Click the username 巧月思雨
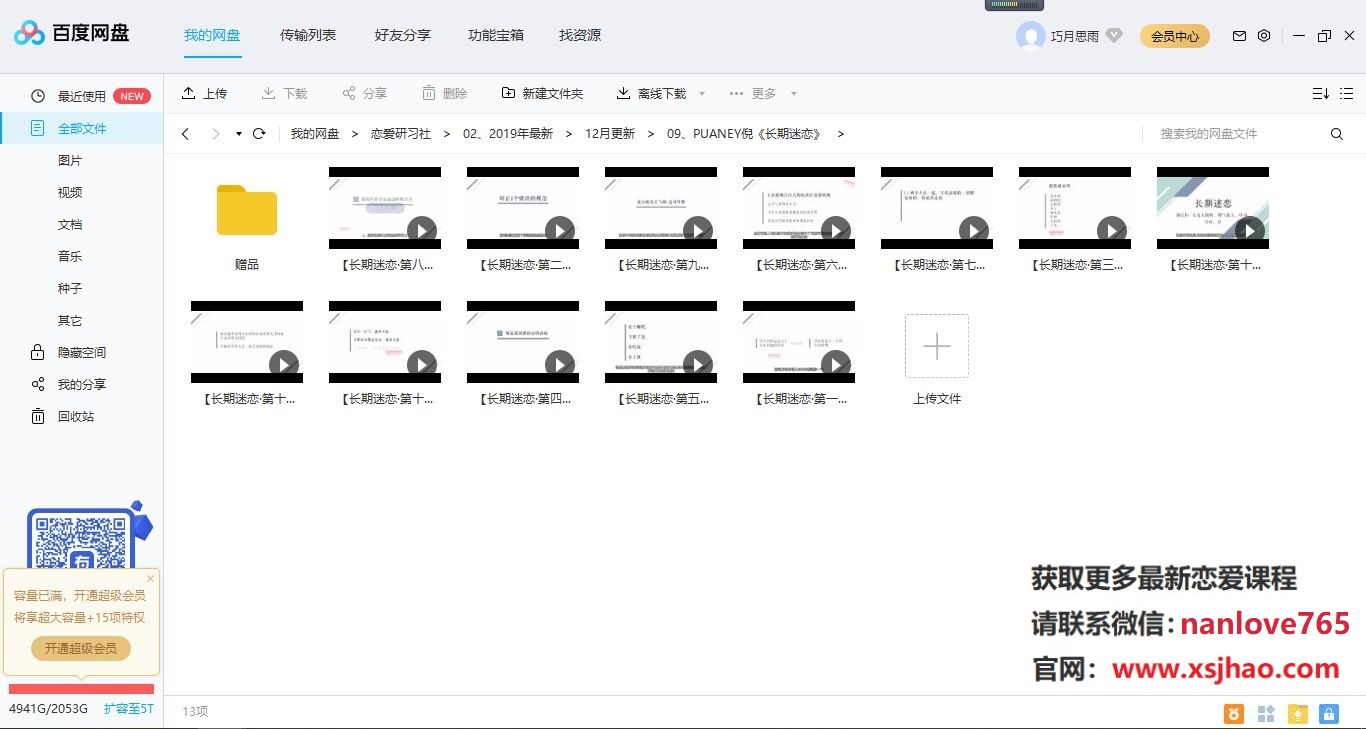Image resolution: width=1366 pixels, height=729 pixels. coord(1075,36)
